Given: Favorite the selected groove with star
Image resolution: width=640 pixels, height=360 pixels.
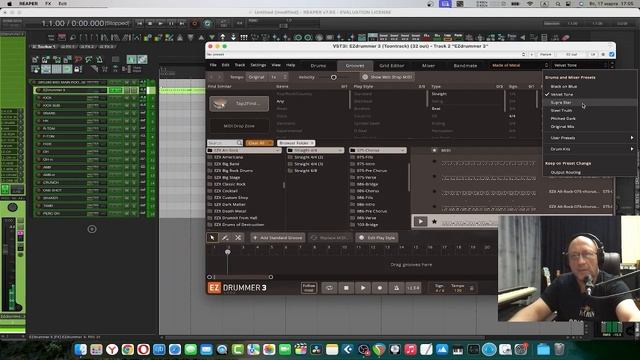Looking at the screenshot, I should [434, 222].
